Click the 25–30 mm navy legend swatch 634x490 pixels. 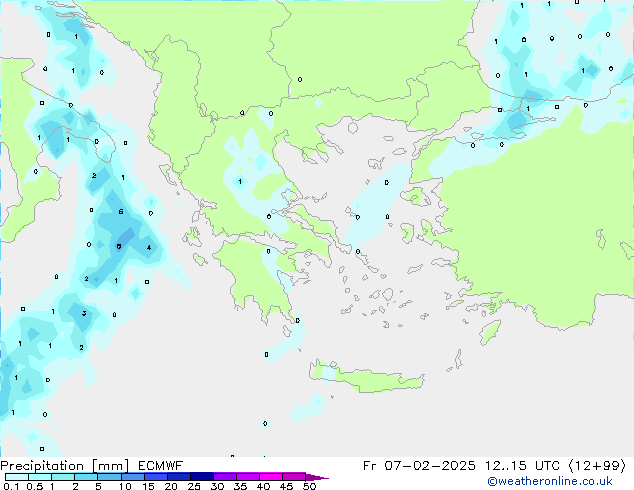click(202, 477)
